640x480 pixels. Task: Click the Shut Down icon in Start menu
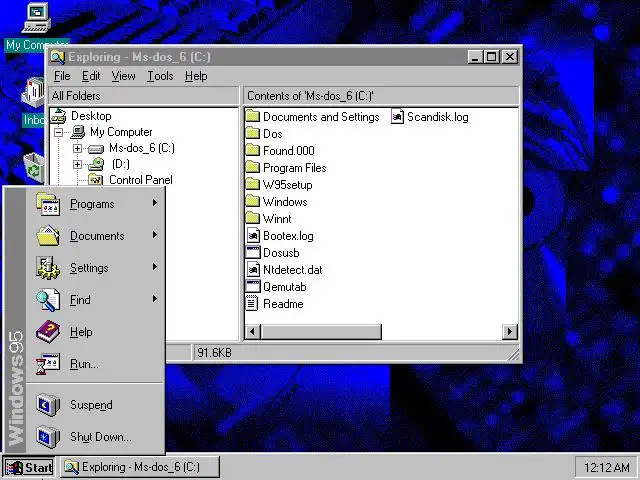pyautogui.click(x=48, y=437)
